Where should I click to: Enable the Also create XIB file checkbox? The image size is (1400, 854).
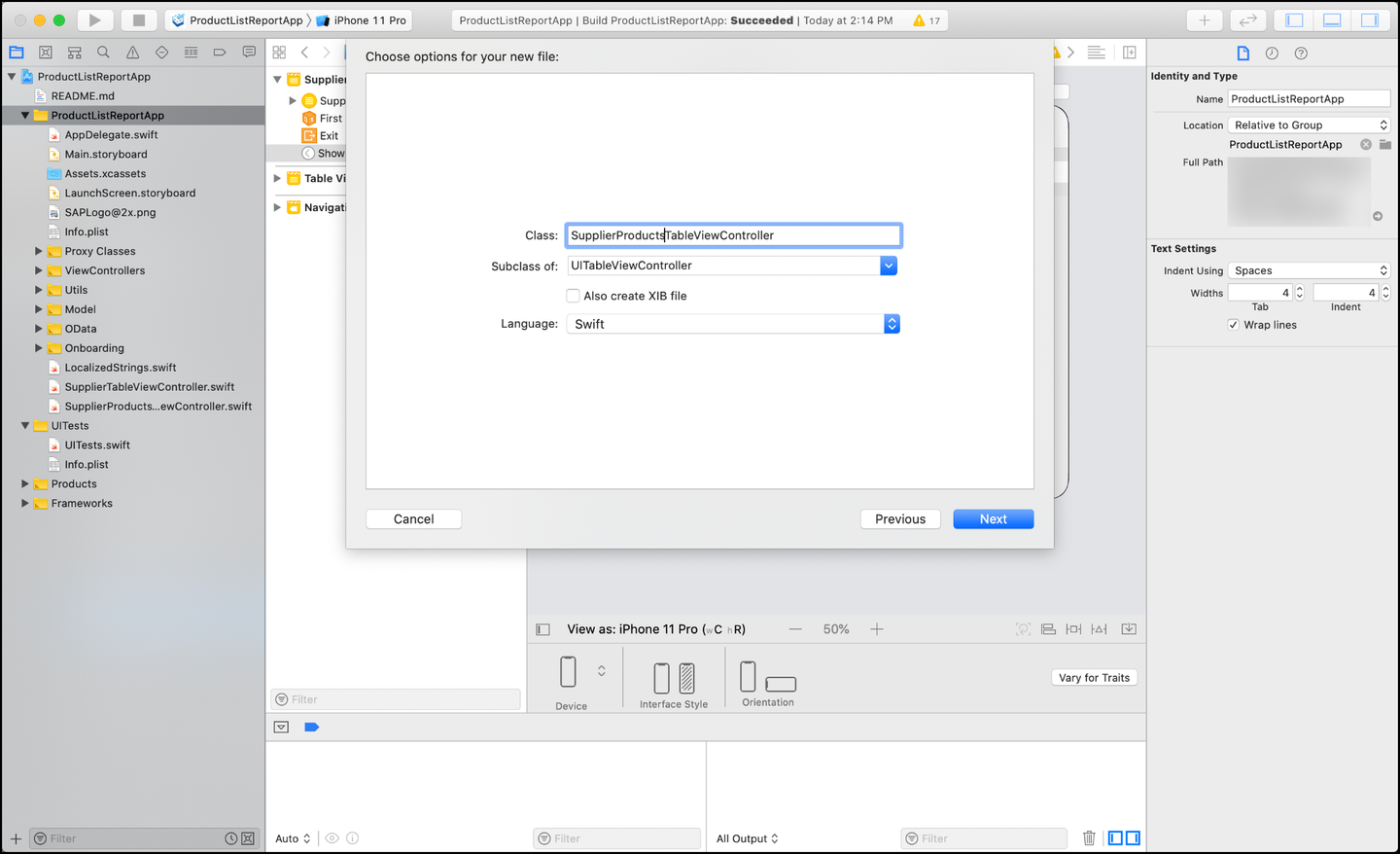(x=574, y=296)
